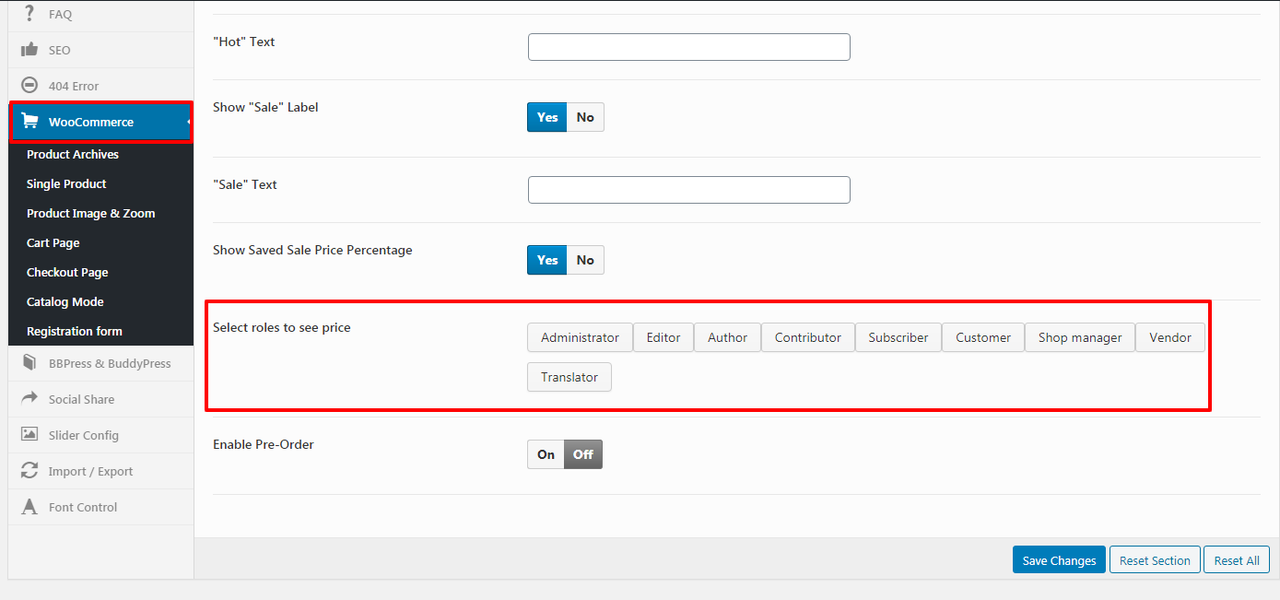Click the 404 Error circle icon

[29, 86]
